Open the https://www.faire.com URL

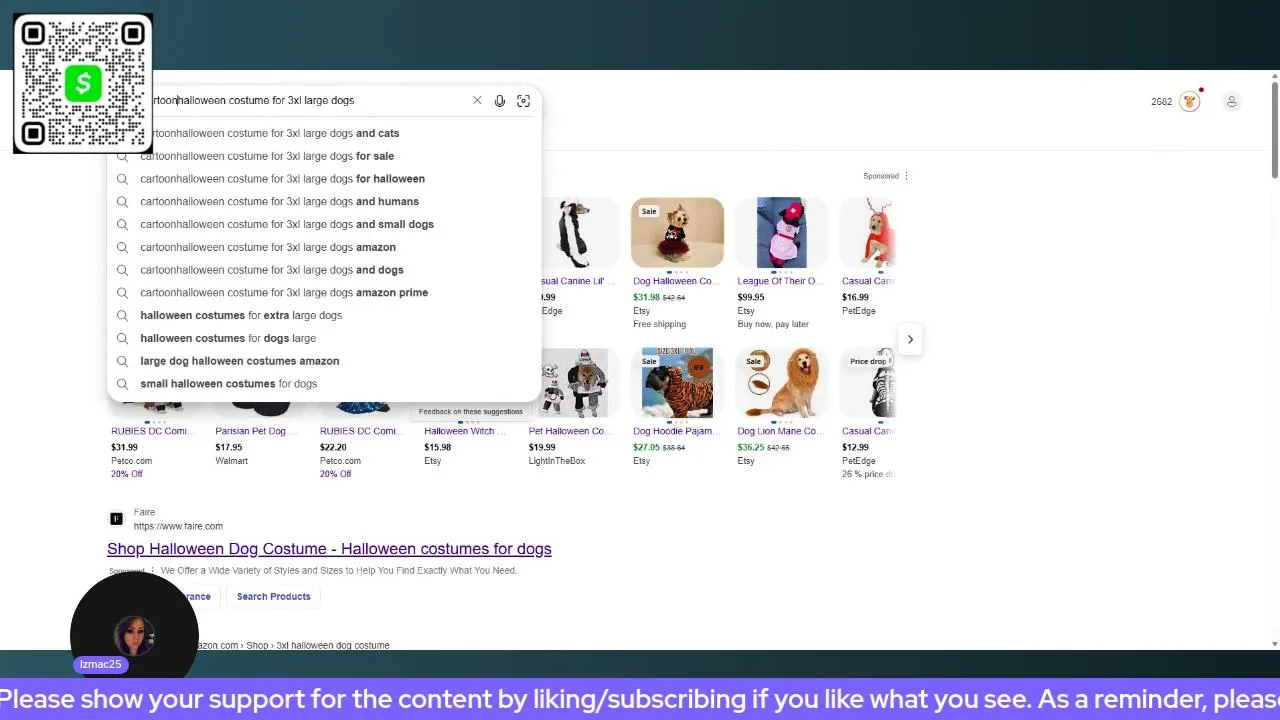(x=178, y=526)
